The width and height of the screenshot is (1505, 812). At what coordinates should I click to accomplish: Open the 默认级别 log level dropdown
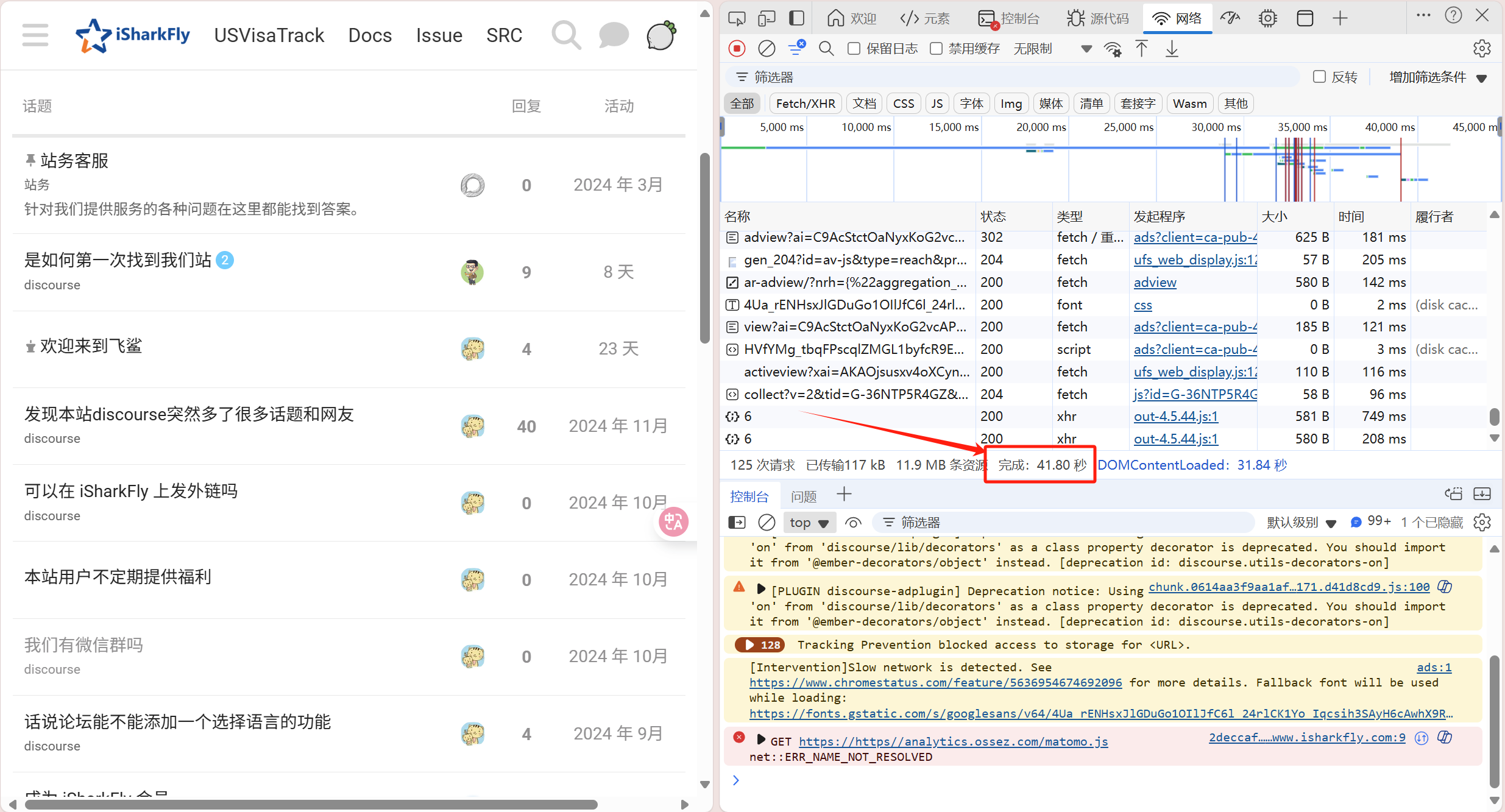coord(1301,523)
